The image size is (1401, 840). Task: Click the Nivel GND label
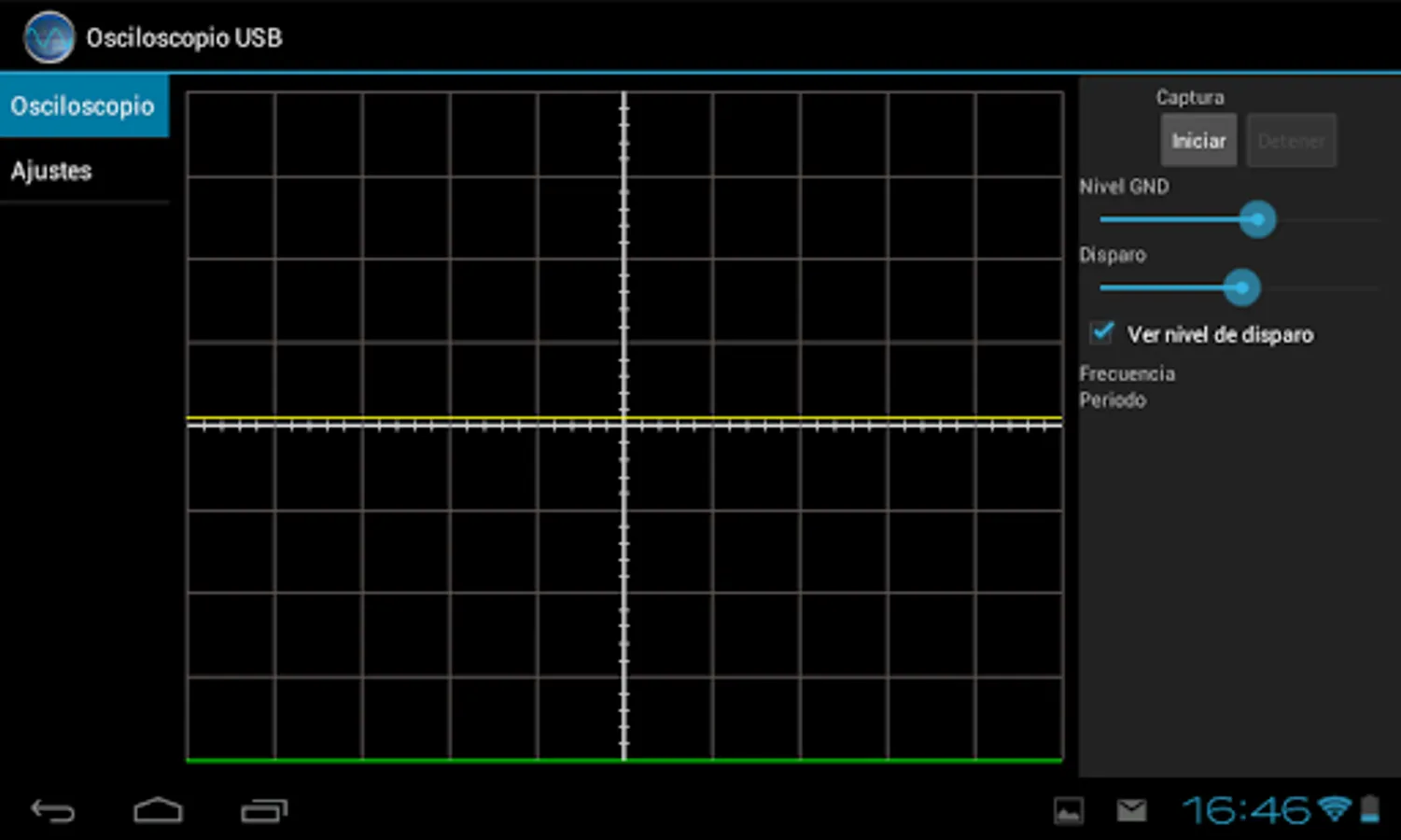[1124, 187]
